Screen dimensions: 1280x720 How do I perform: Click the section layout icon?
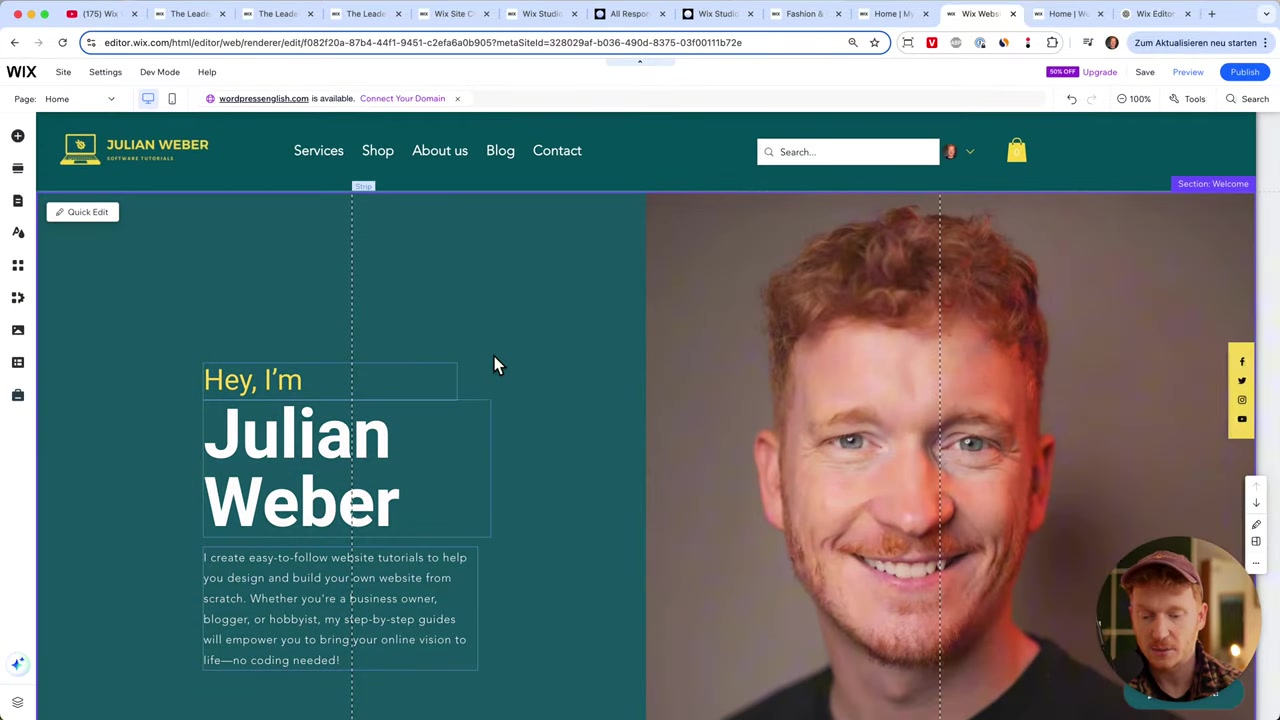[x=1256, y=542]
